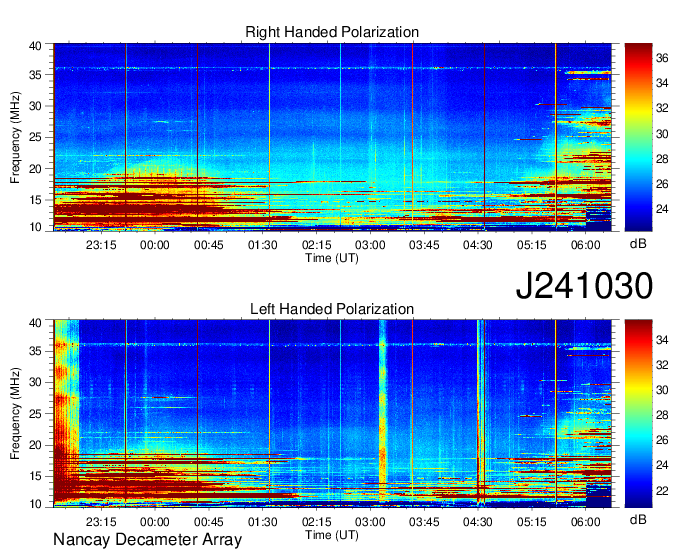Click the "00:00" time tick on Left Handed plot
Screen dimensions: 680x552
[155, 522]
